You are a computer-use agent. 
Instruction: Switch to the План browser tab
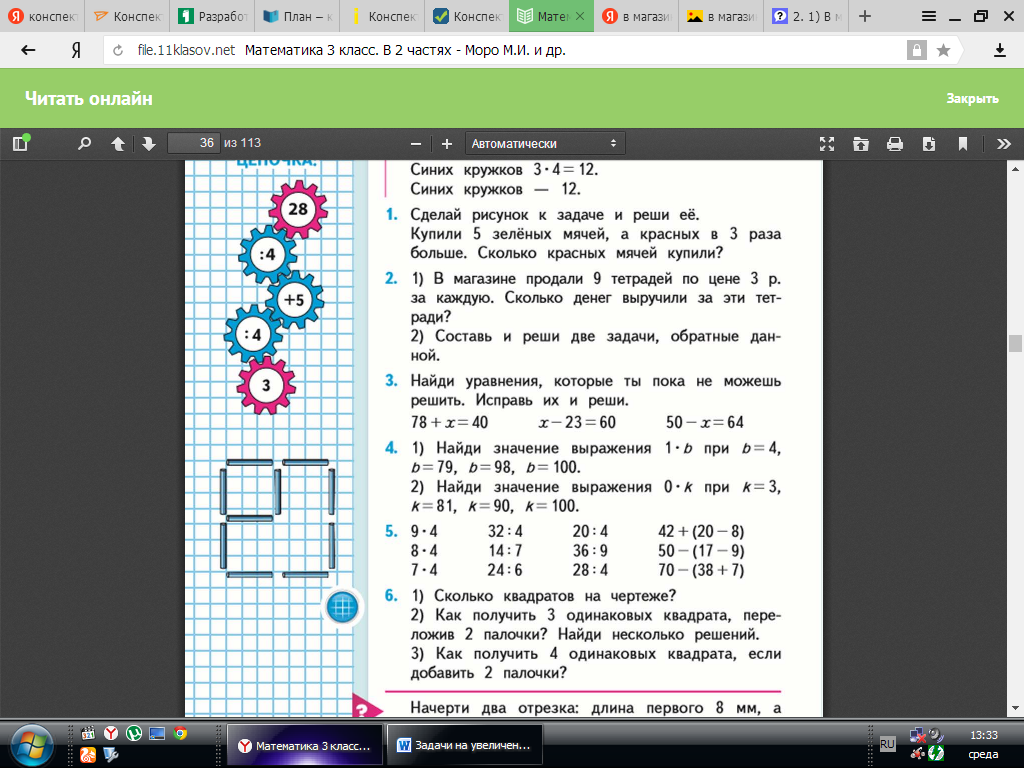299,17
